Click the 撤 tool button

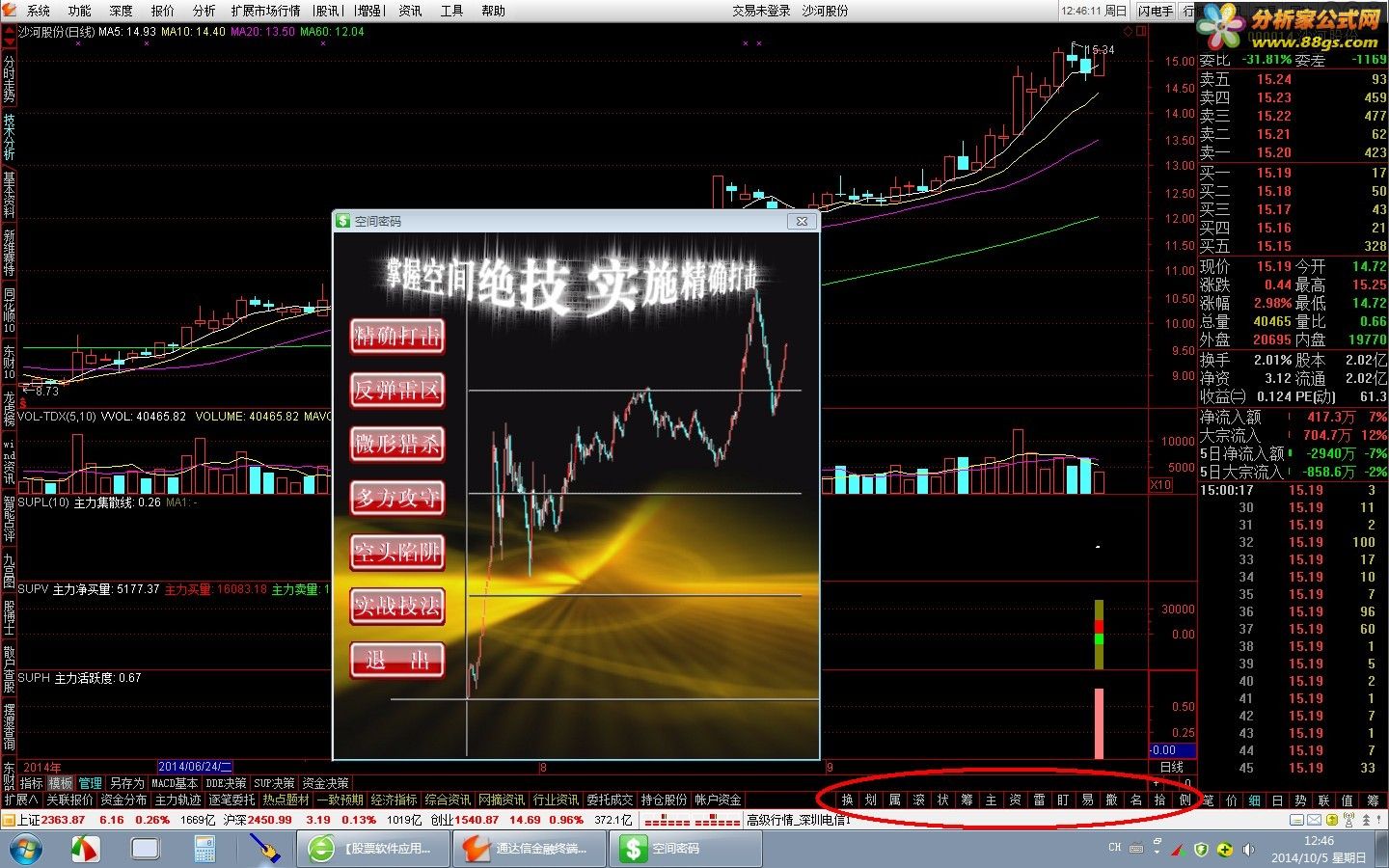coord(1111,800)
